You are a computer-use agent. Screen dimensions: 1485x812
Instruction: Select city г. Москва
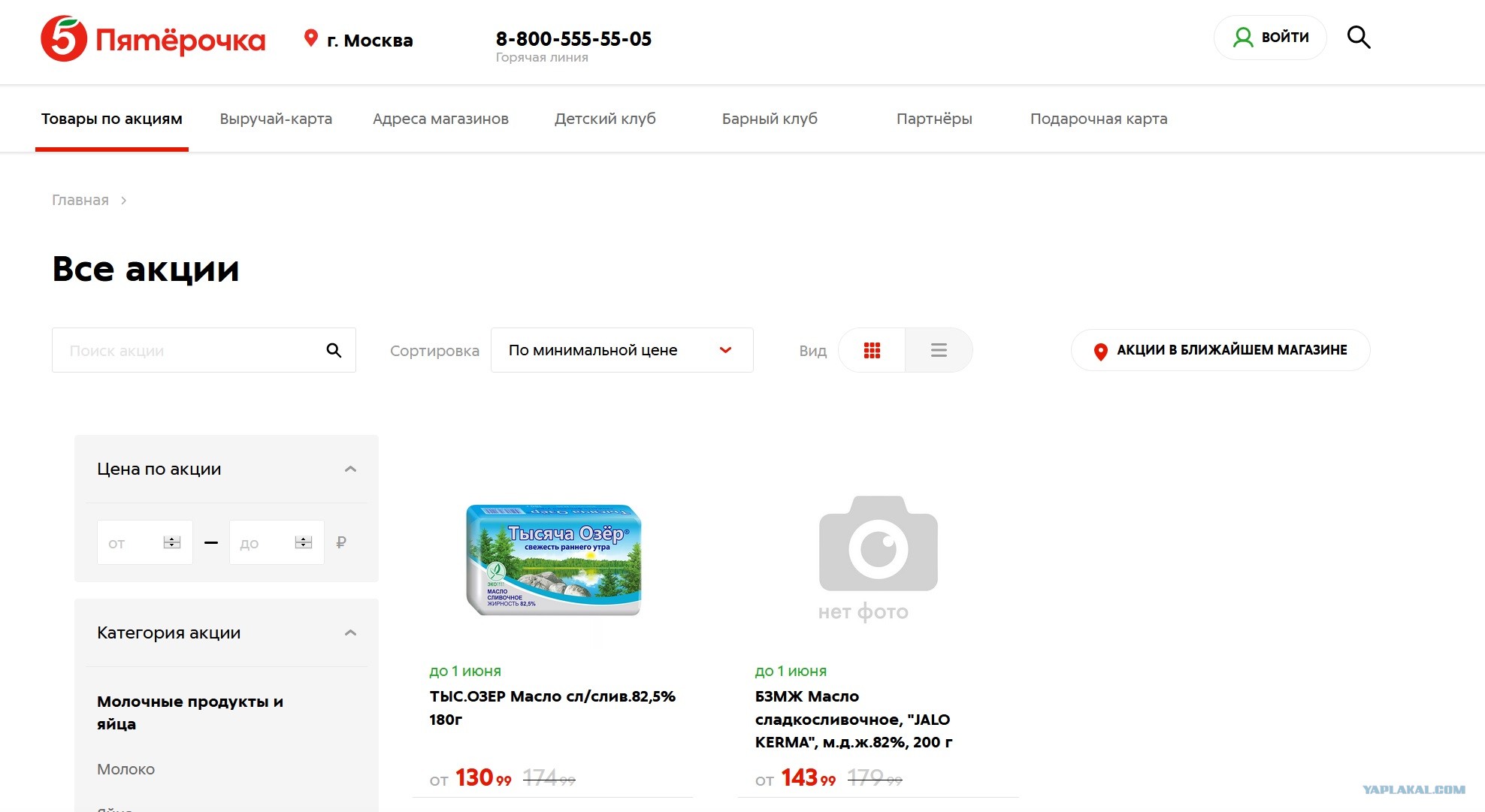(370, 40)
